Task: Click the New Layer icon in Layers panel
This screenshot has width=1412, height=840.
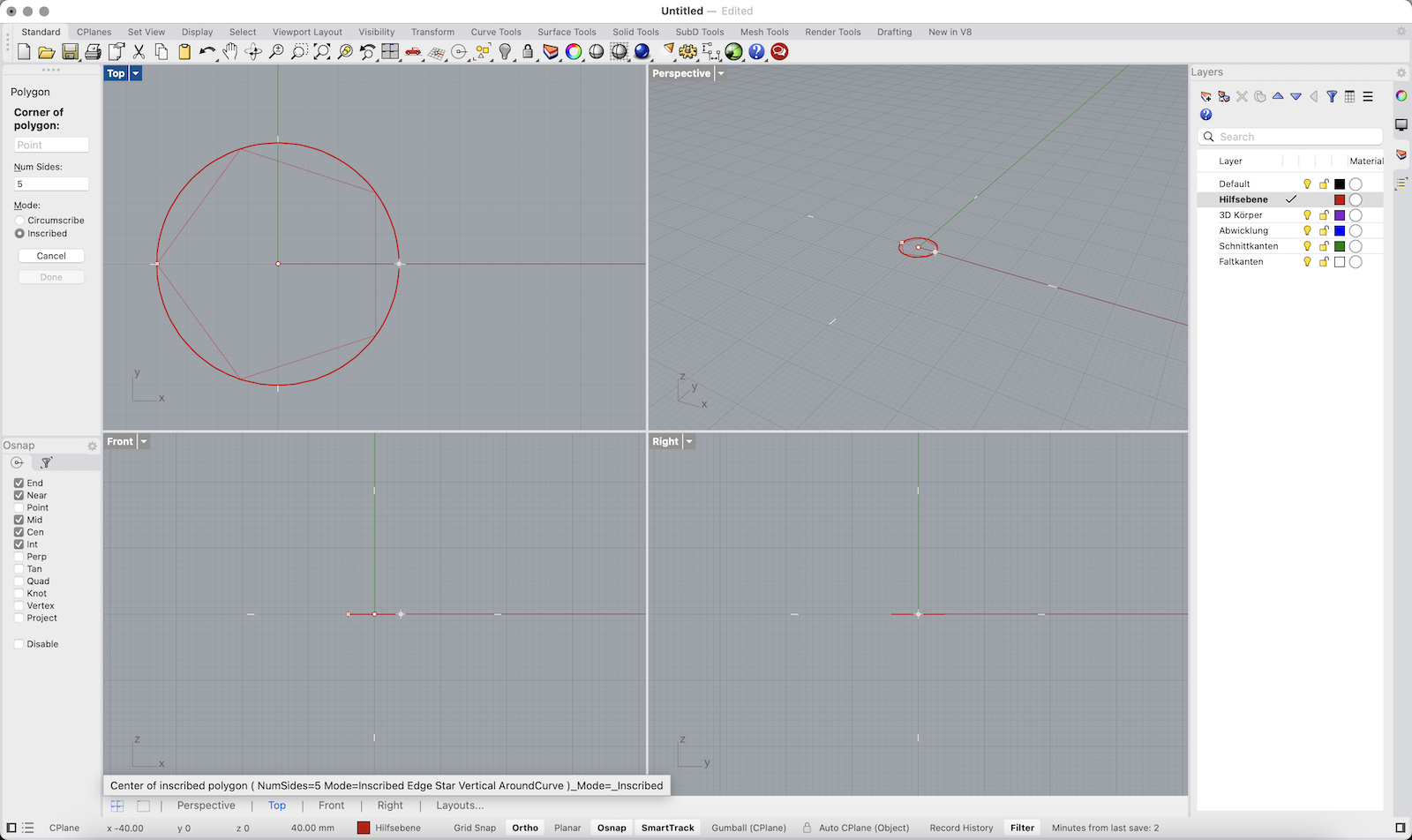Action: [x=1206, y=96]
